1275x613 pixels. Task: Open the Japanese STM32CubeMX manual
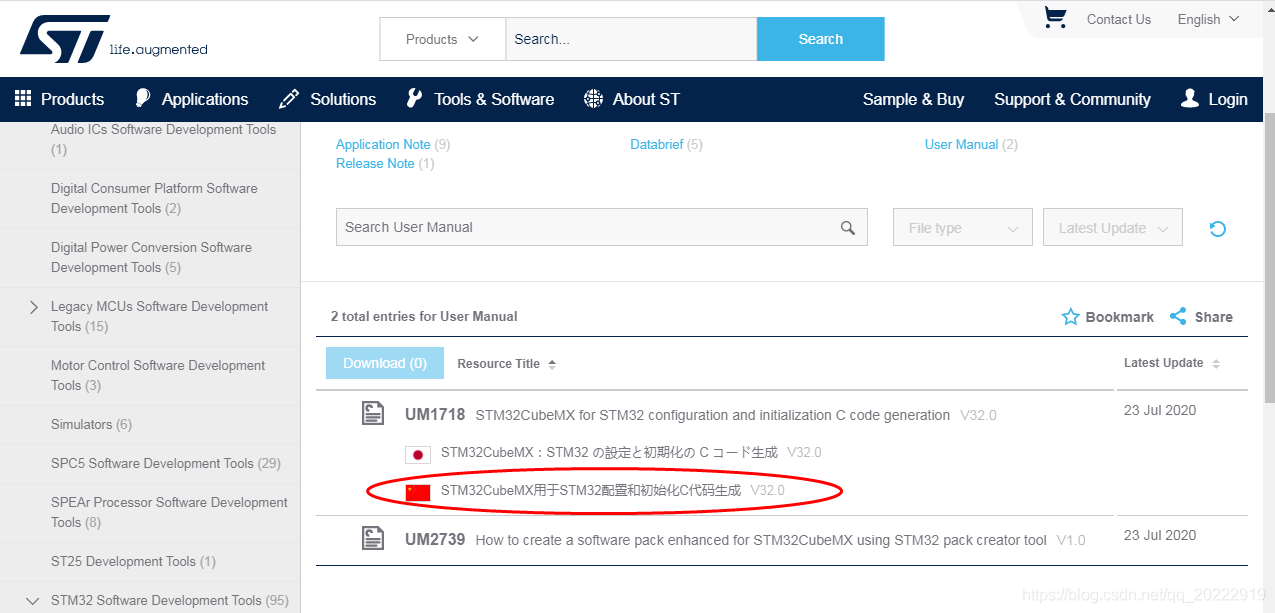click(x=609, y=453)
